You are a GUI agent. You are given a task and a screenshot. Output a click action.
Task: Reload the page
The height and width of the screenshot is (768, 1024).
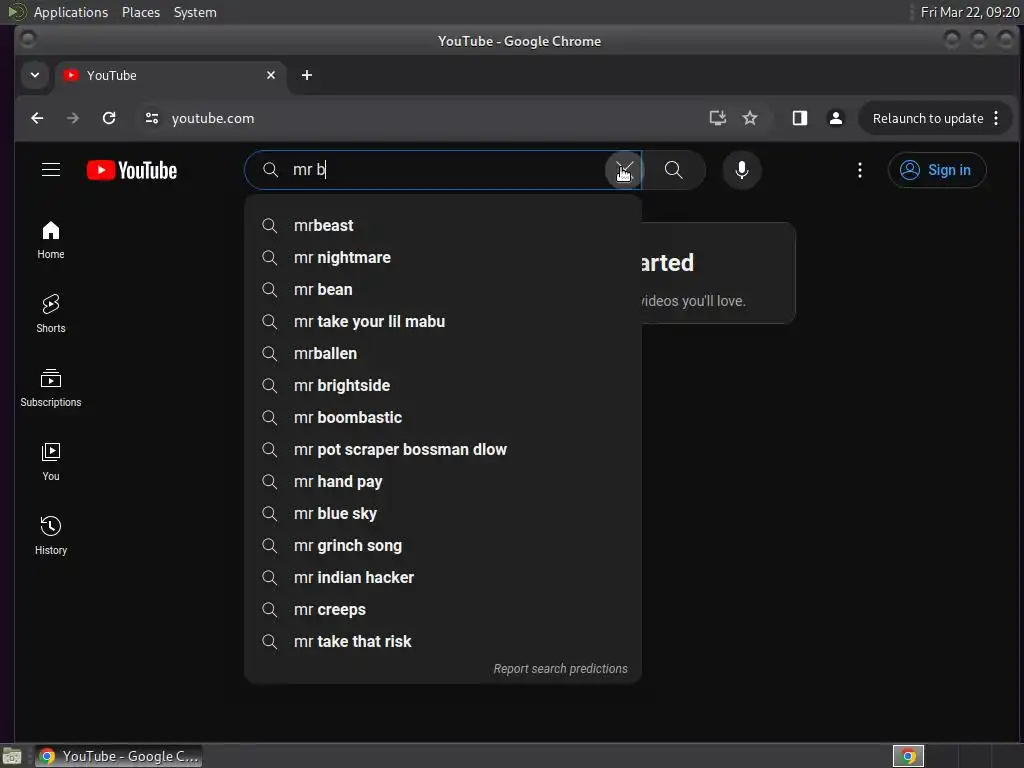click(109, 118)
